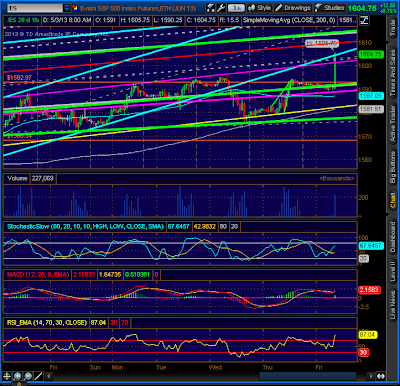The image size is (400, 386).
Task: Open chart settings wrench icon
Action: point(220,8)
